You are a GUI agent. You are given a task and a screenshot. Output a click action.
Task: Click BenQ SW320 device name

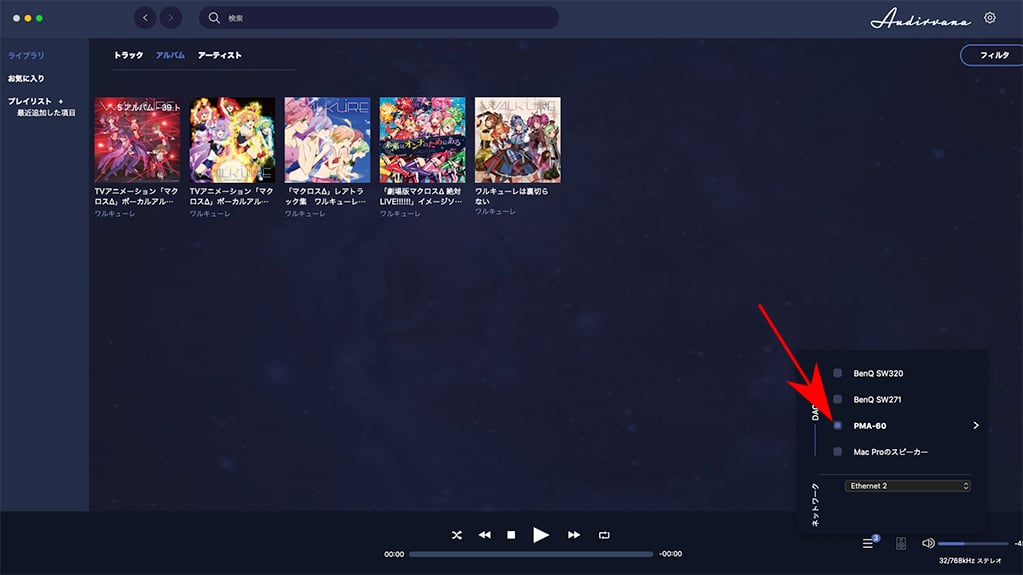(878, 373)
